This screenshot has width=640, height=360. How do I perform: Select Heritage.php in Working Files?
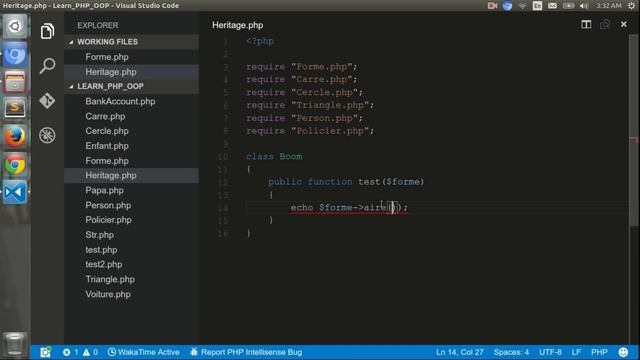coord(131,72)
